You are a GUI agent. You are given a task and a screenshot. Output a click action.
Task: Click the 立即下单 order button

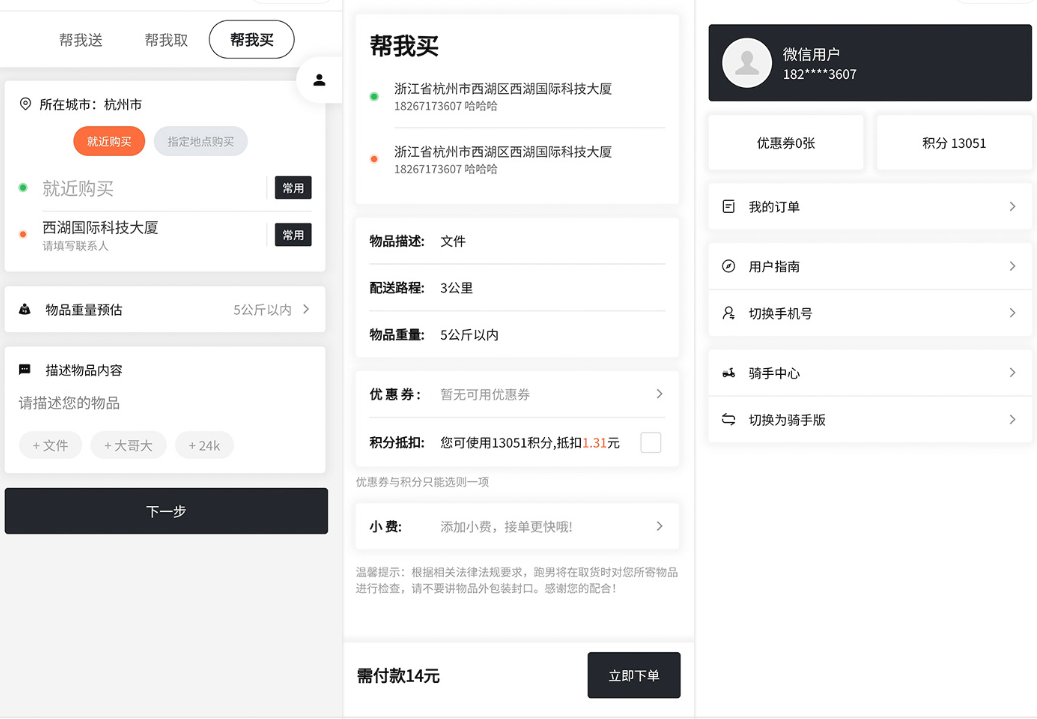pyautogui.click(x=633, y=675)
